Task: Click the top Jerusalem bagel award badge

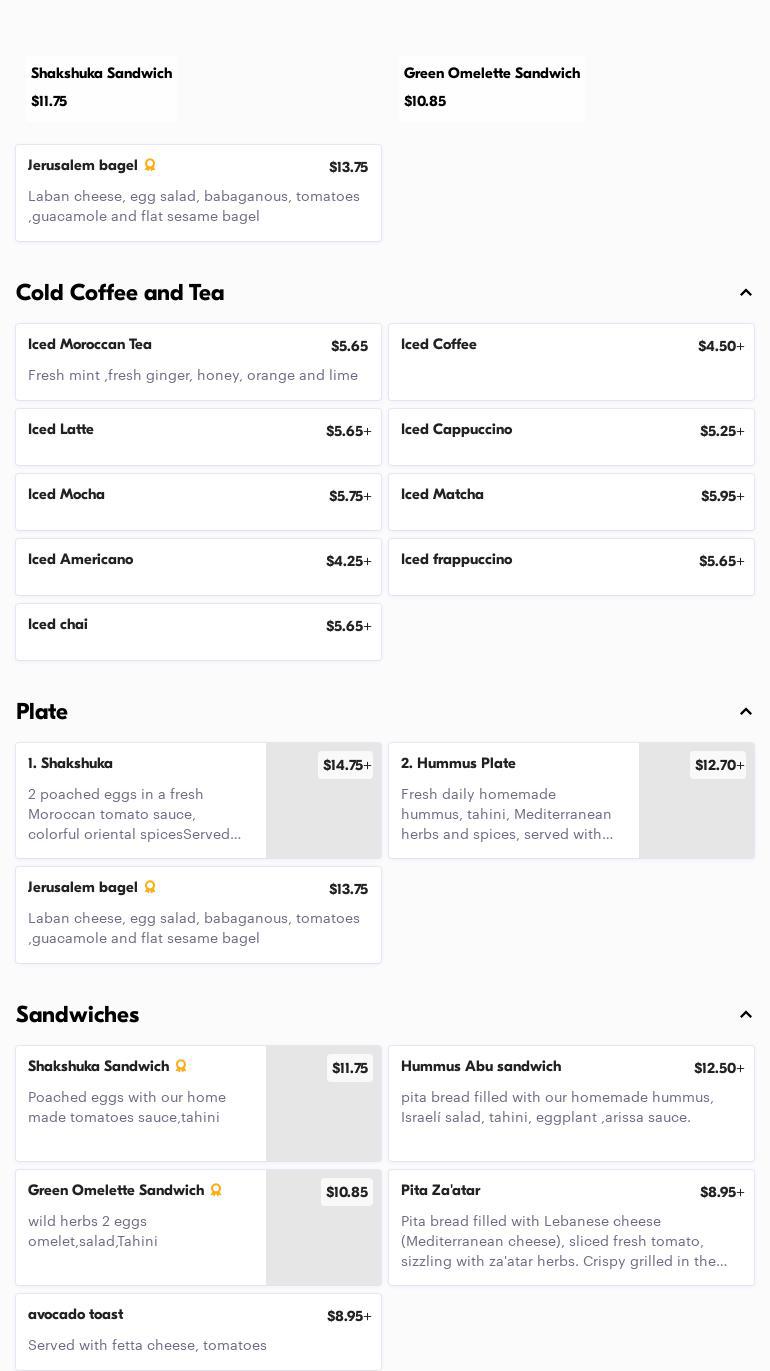Action: pos(150,165)
